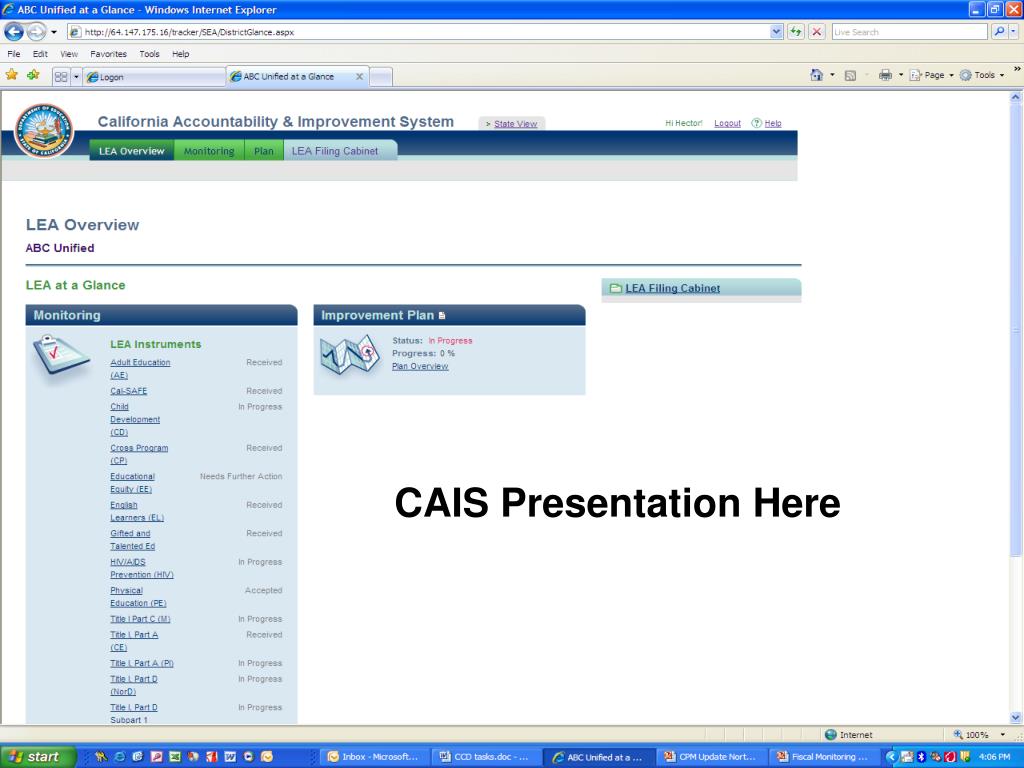The width and height of the screenshot is (1024, 768).
Task: Open the English Learners (EL) link
Action: pyautogui.click(x=136, y=511)
